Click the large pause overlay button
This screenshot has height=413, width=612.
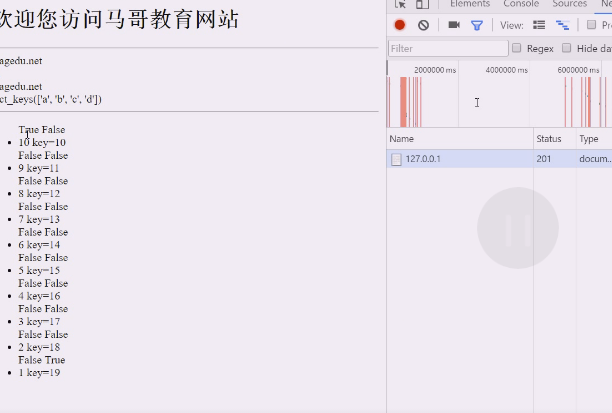[518, 228]
